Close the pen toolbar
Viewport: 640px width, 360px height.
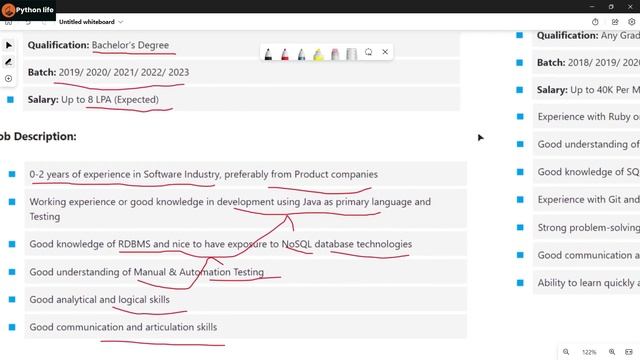385,52
